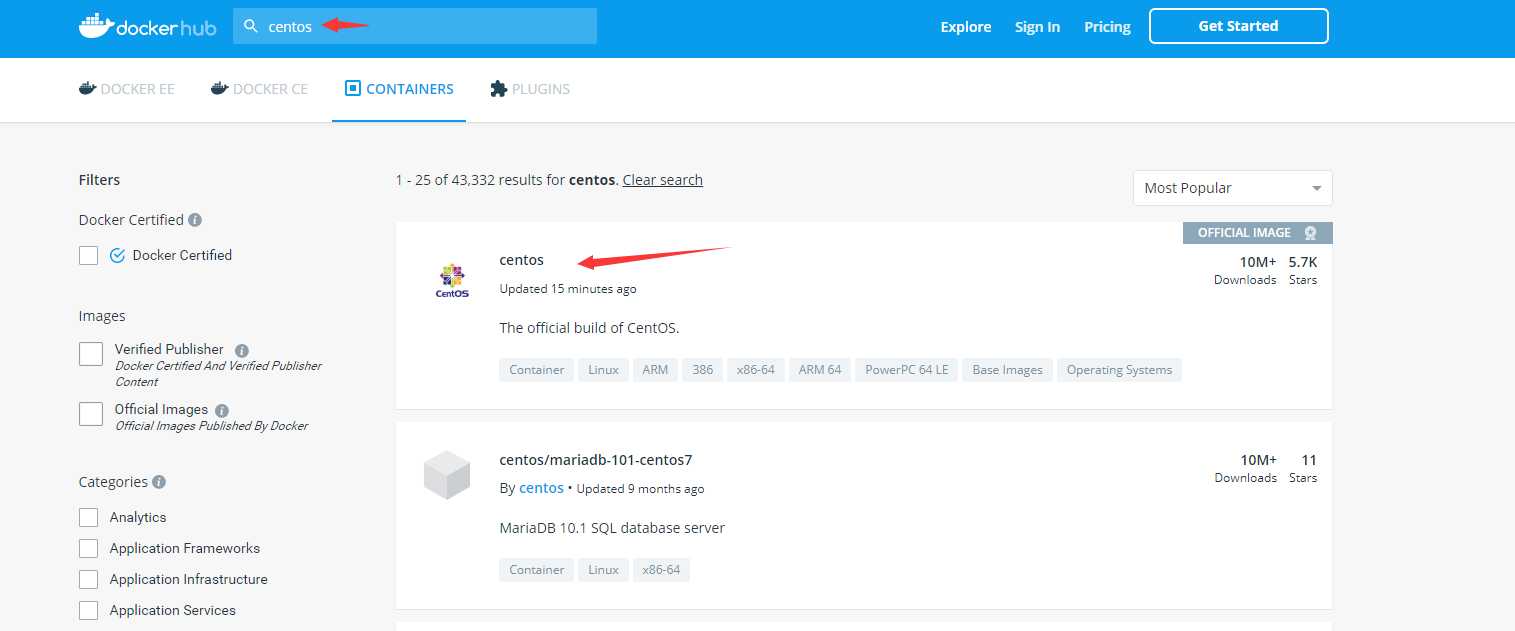Click the Clear search link
This screenshot has width=1515, height=631.
pyautogui.click(x=663, y=180)
